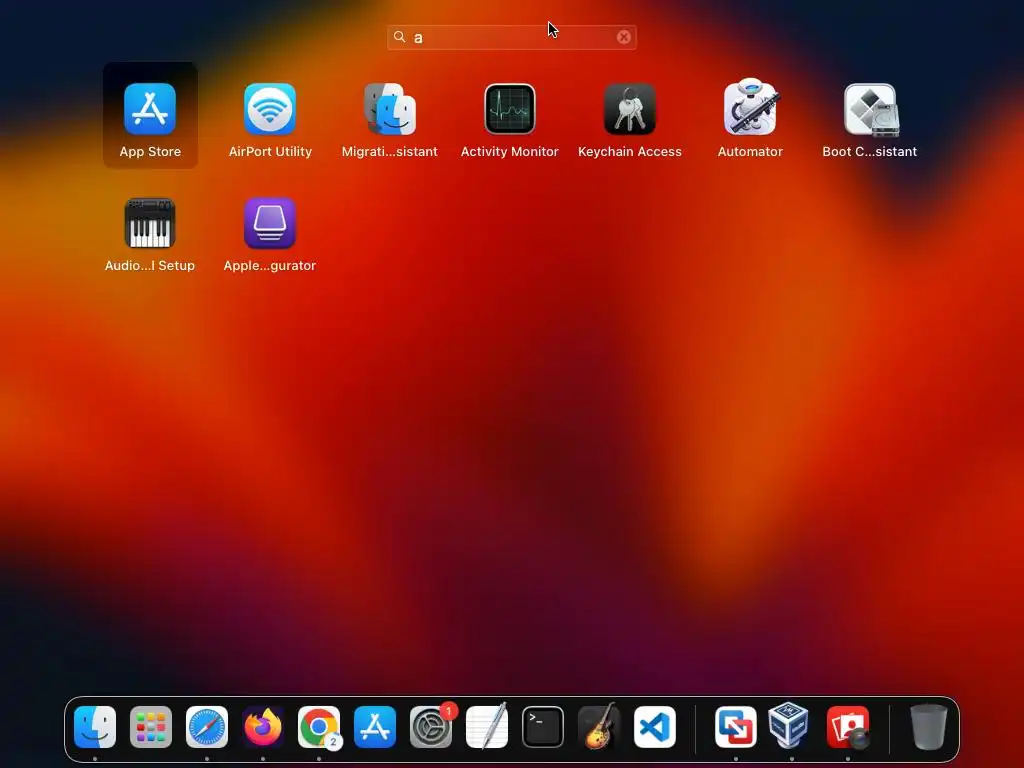
Task: Open Keychain Access
Action: click(630, 109)
